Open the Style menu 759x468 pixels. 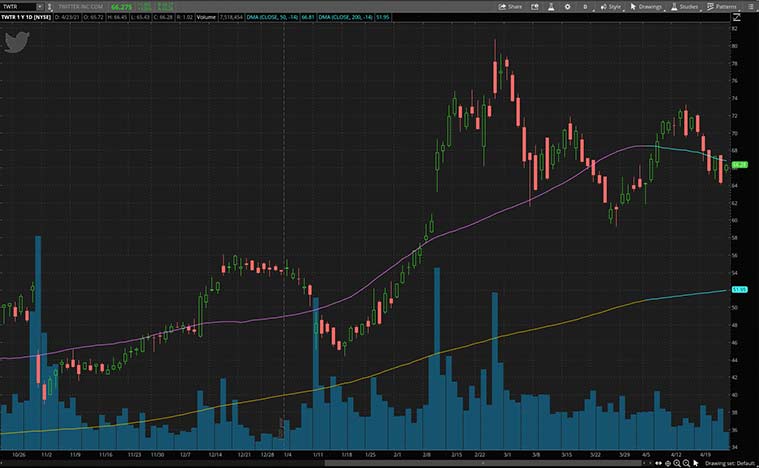pos(610,7)
